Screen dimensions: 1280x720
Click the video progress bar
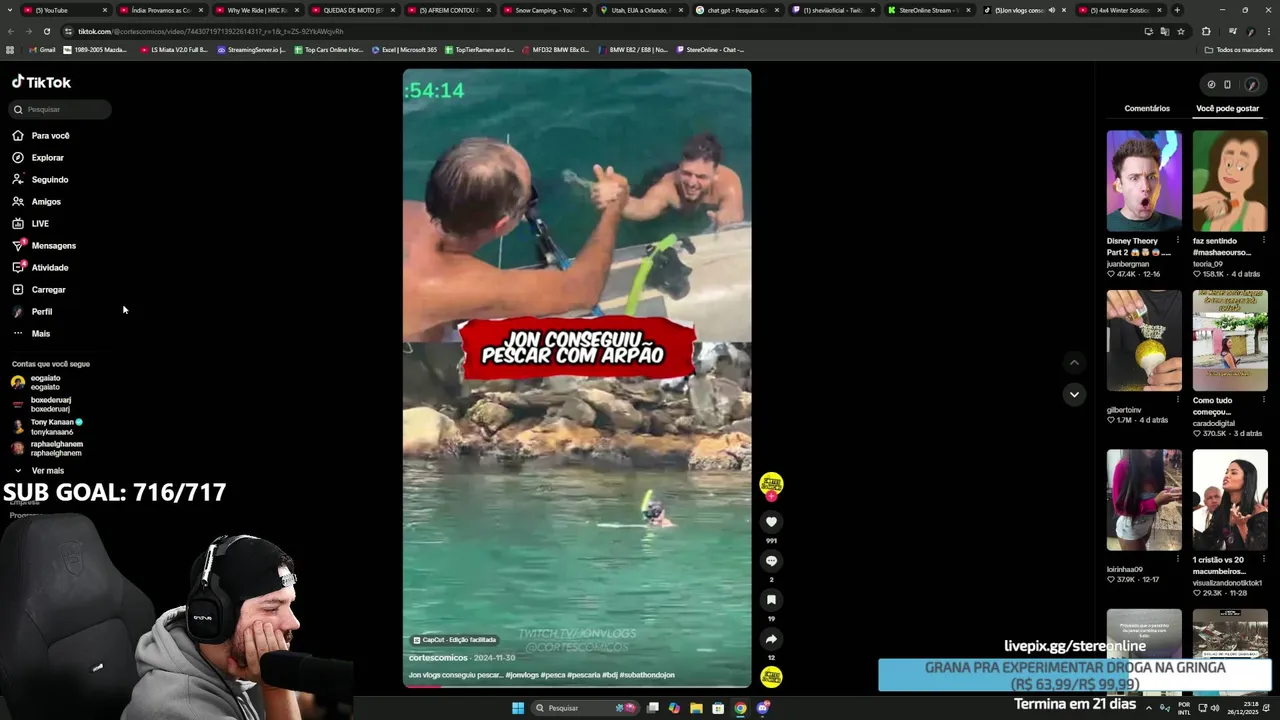577,686
